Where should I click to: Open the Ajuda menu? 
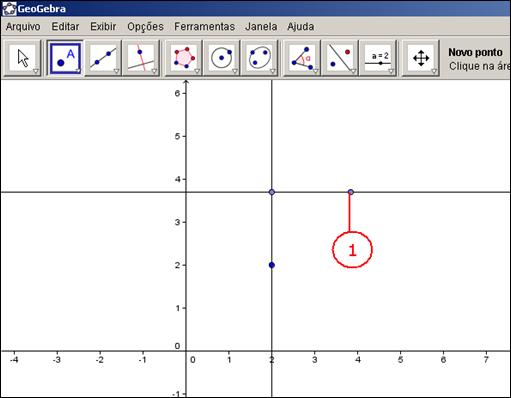(301, 27)
